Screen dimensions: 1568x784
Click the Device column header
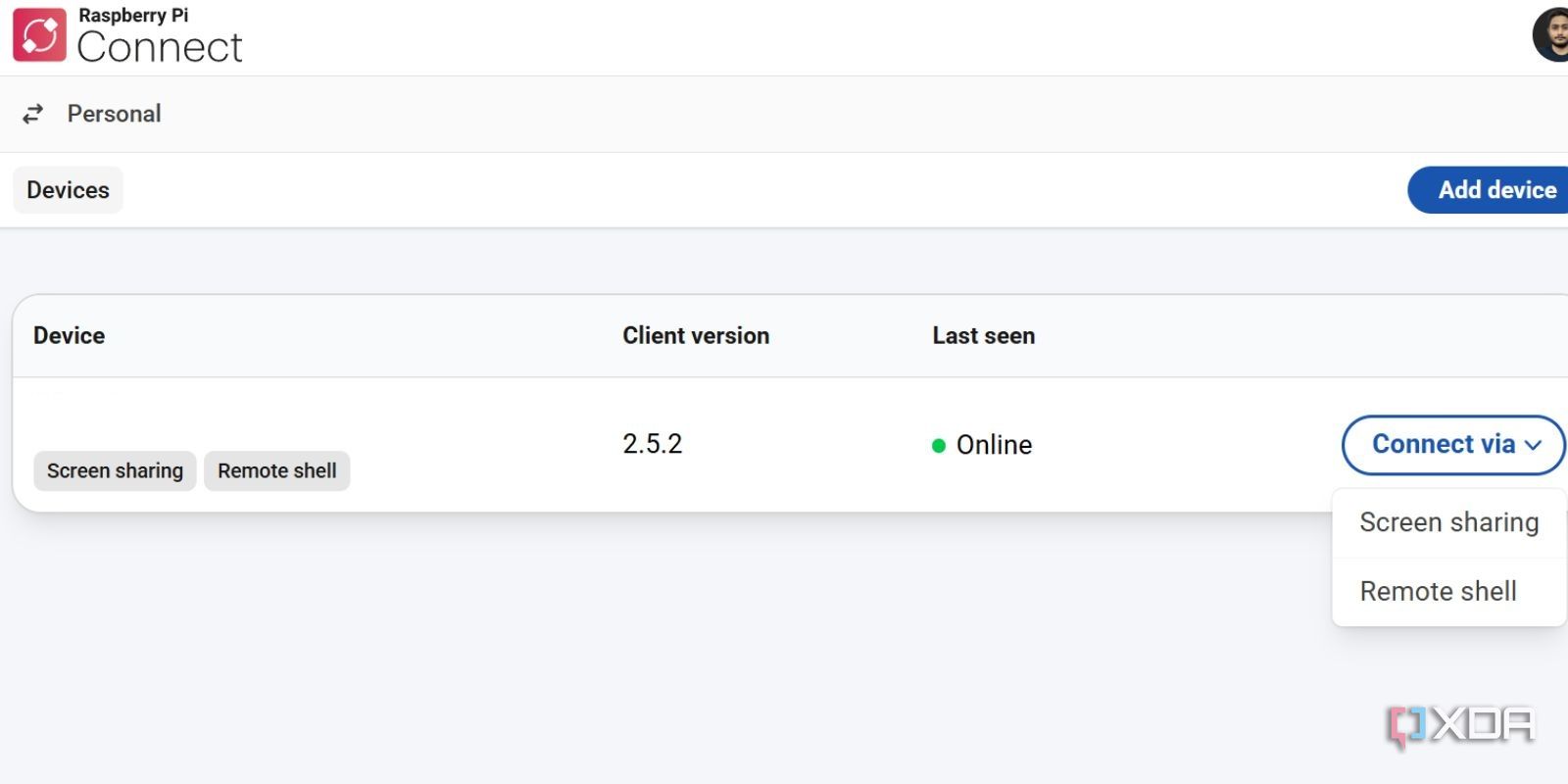click(69, 336)
